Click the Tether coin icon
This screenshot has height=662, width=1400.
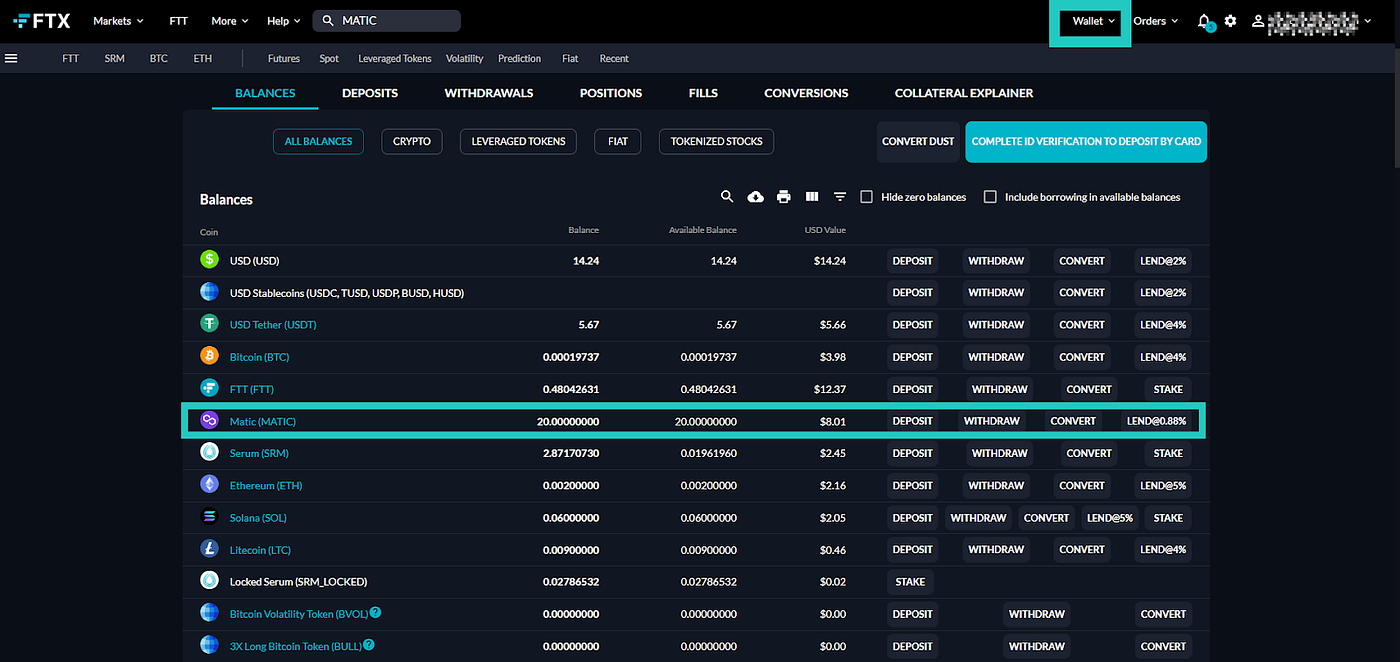coord(209,324)
